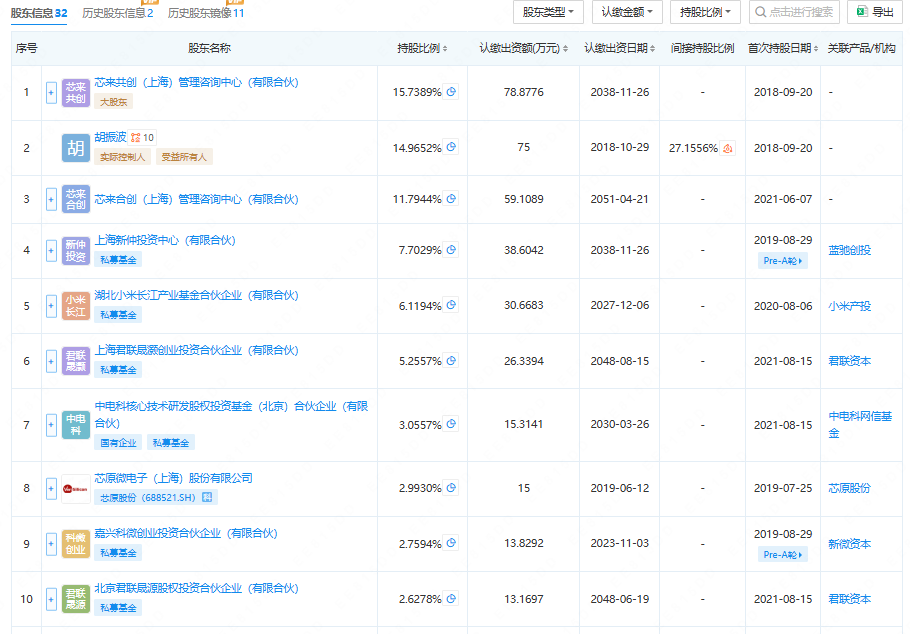The height and width of the screenshot is (634, 910).
Task: Click the magnifier icon in the search box
Action: [x=760, y=11]
